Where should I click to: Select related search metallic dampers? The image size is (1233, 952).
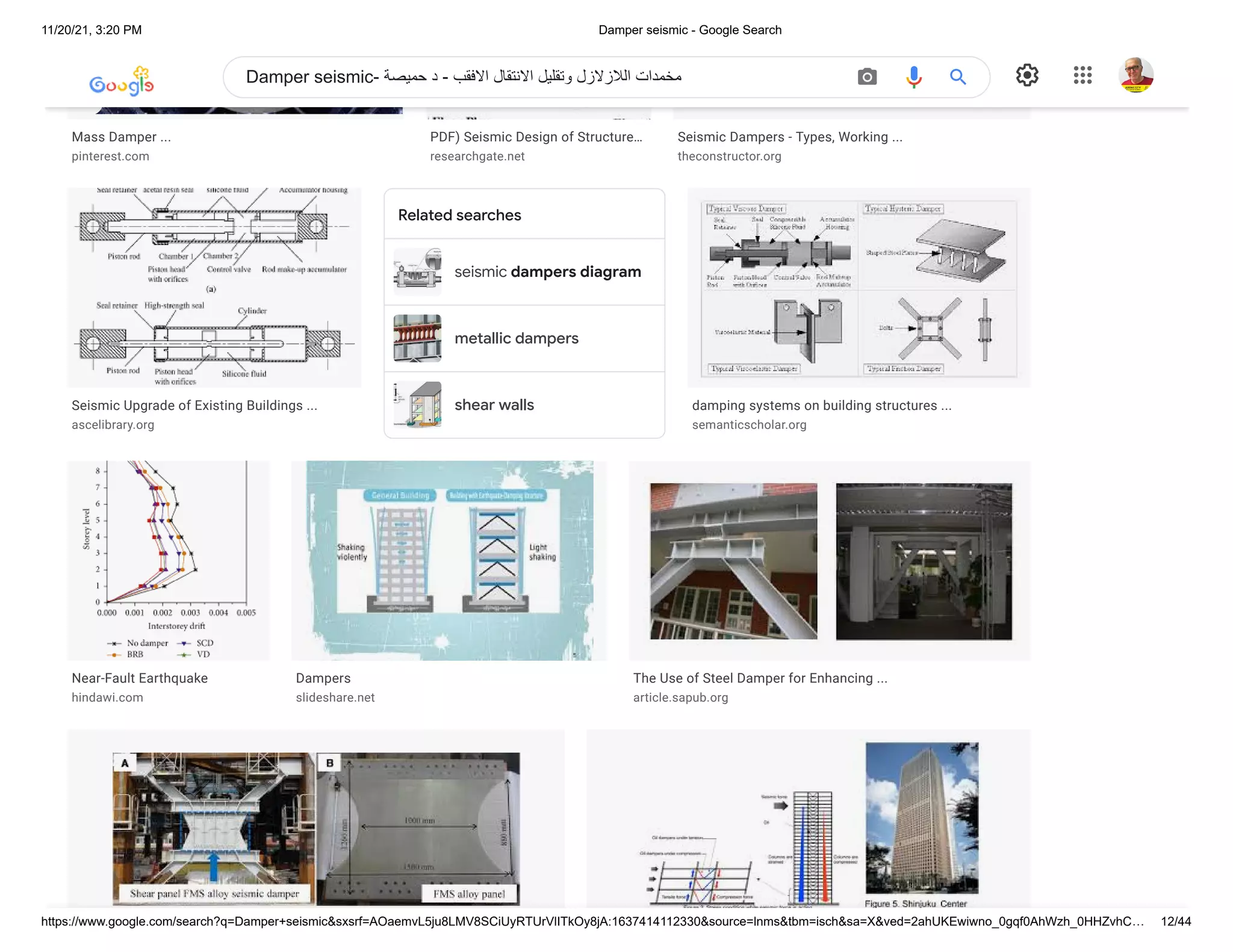point(516,338)
